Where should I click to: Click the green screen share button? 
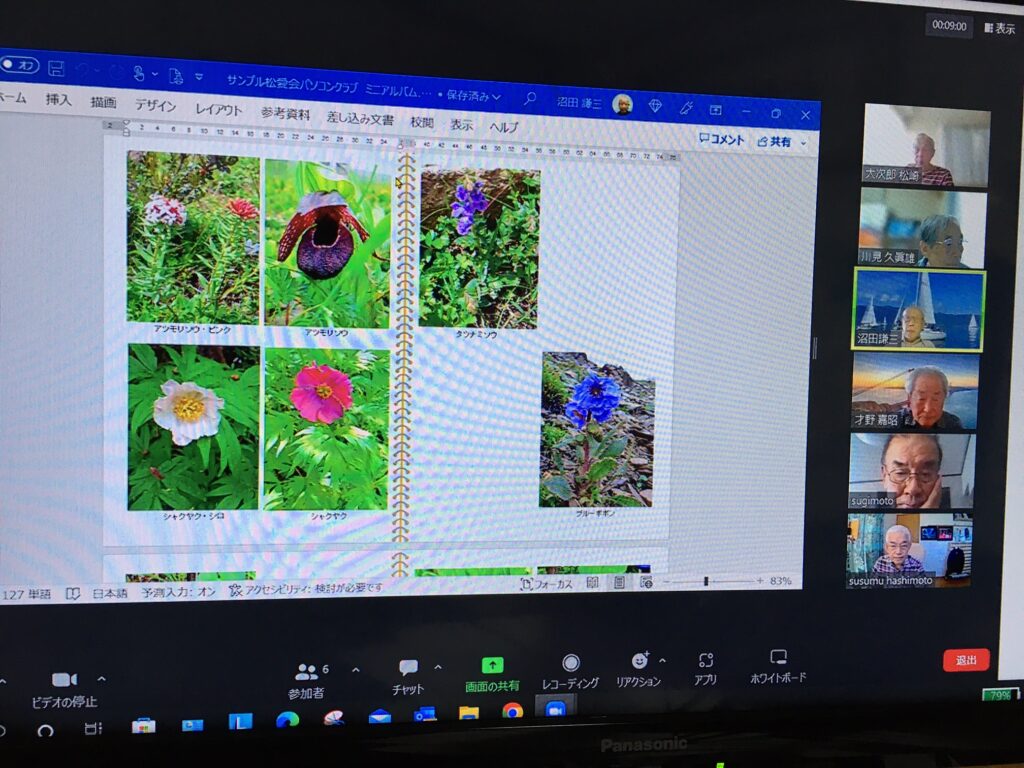point(492,674)
